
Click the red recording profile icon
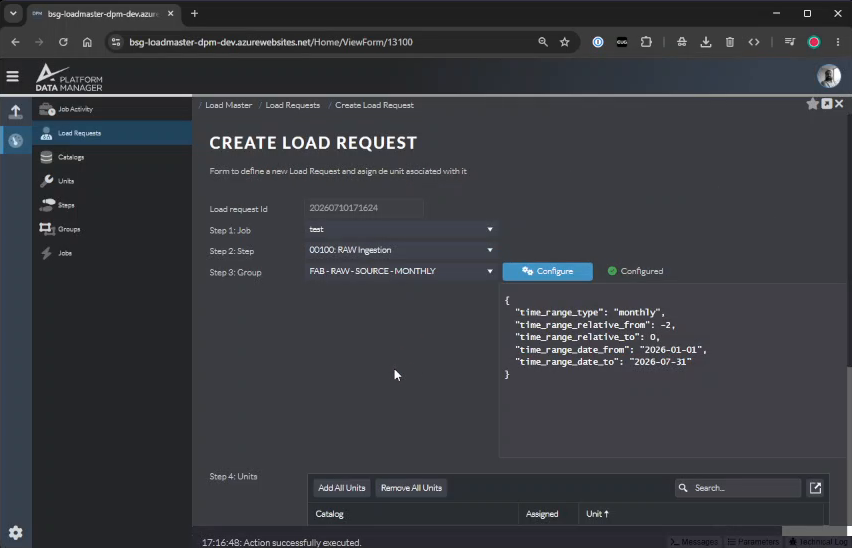(813, 42)
